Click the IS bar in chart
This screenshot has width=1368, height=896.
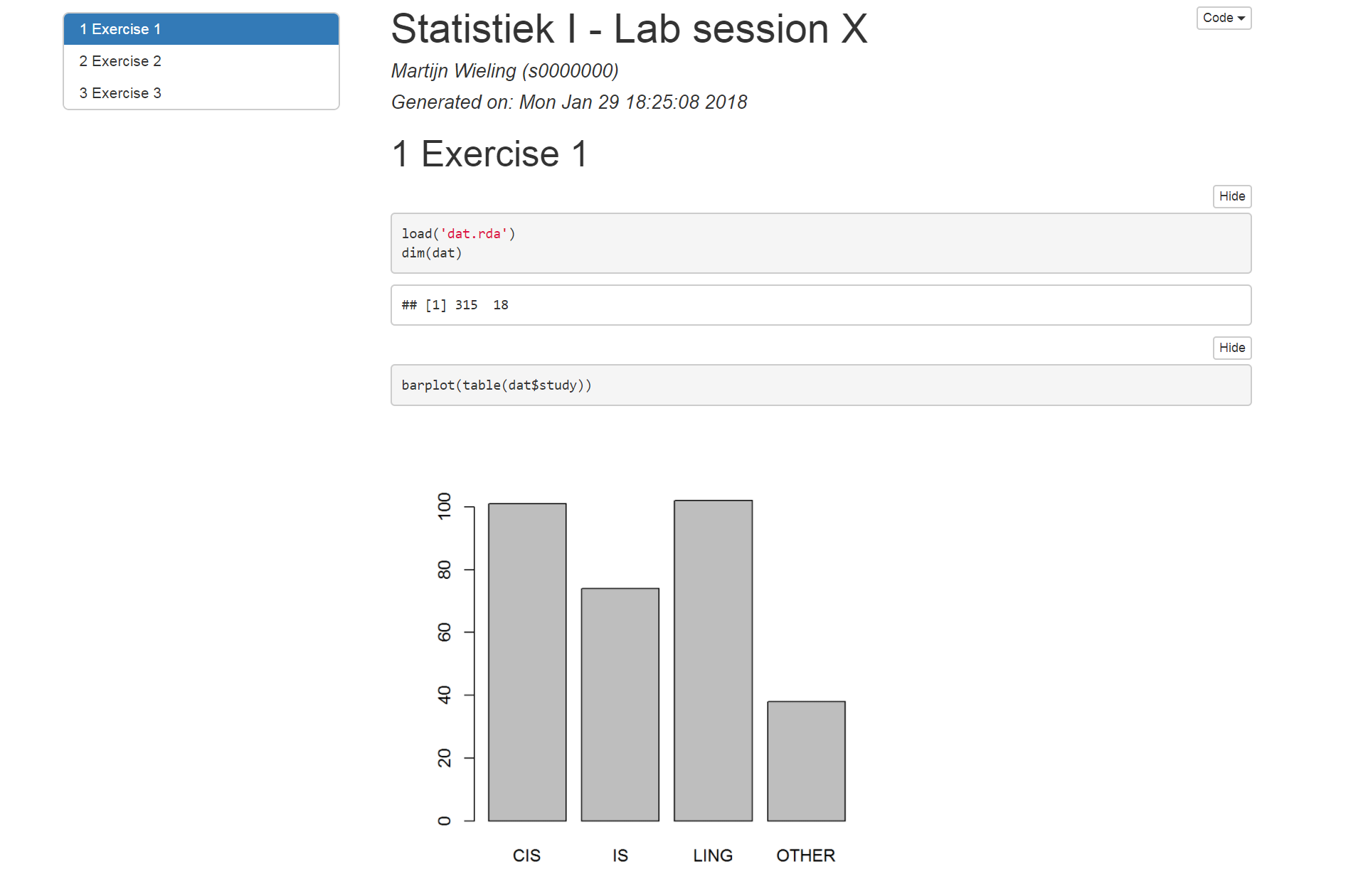(620, 704)
